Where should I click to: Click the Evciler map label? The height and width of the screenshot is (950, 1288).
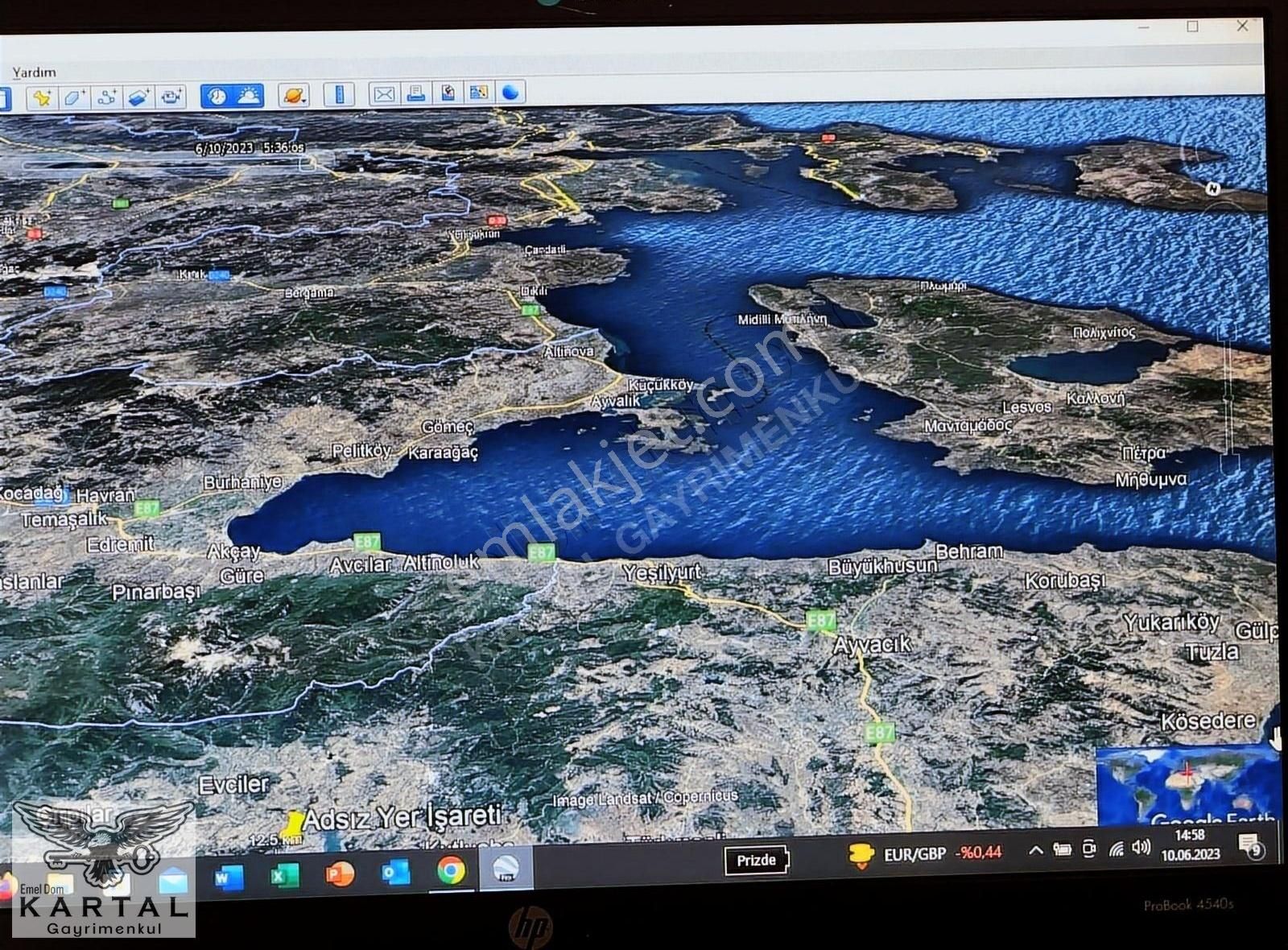pos(233,784)
